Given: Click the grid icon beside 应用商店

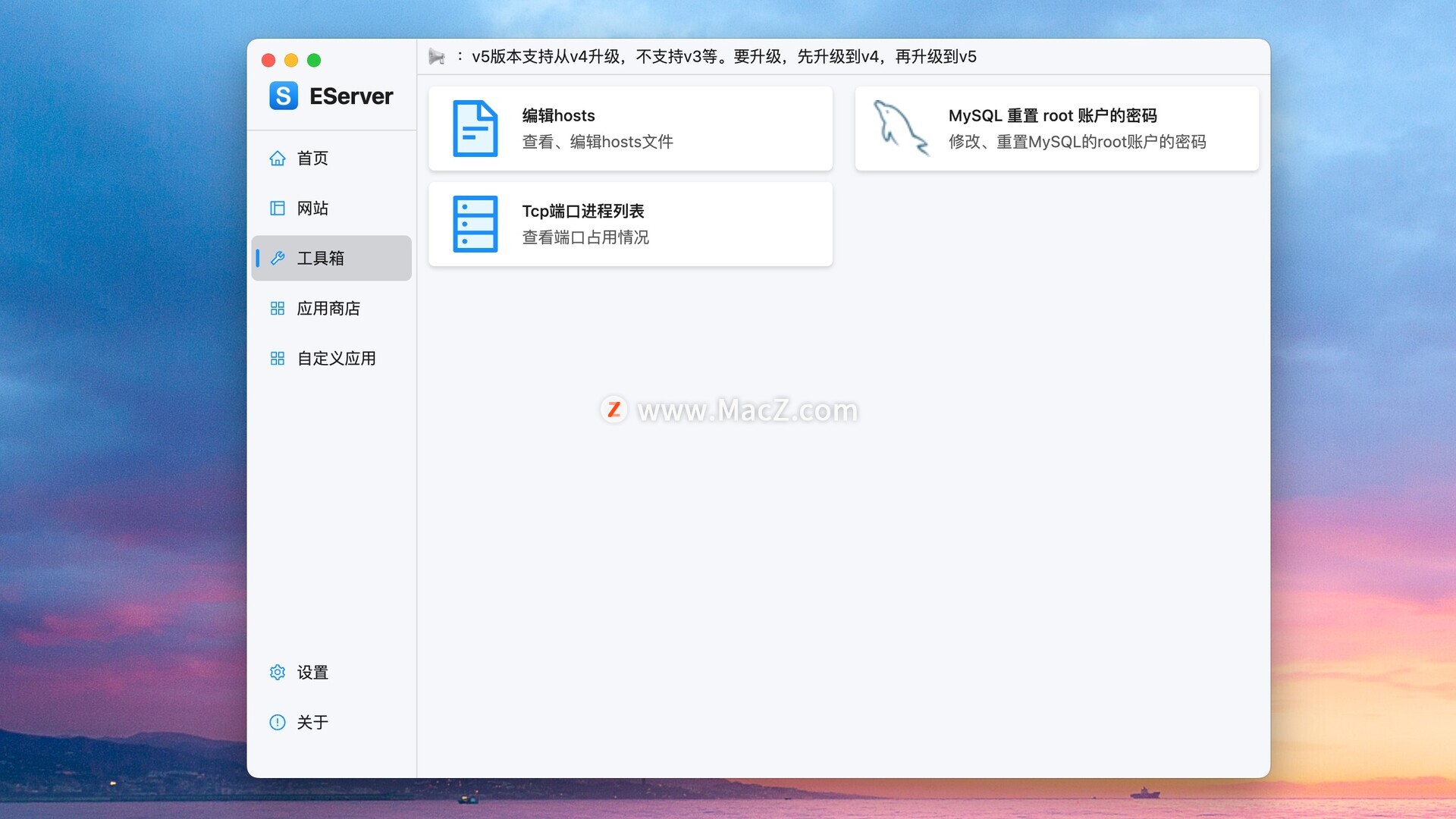Looking at the screenshot, I should 278,308.
